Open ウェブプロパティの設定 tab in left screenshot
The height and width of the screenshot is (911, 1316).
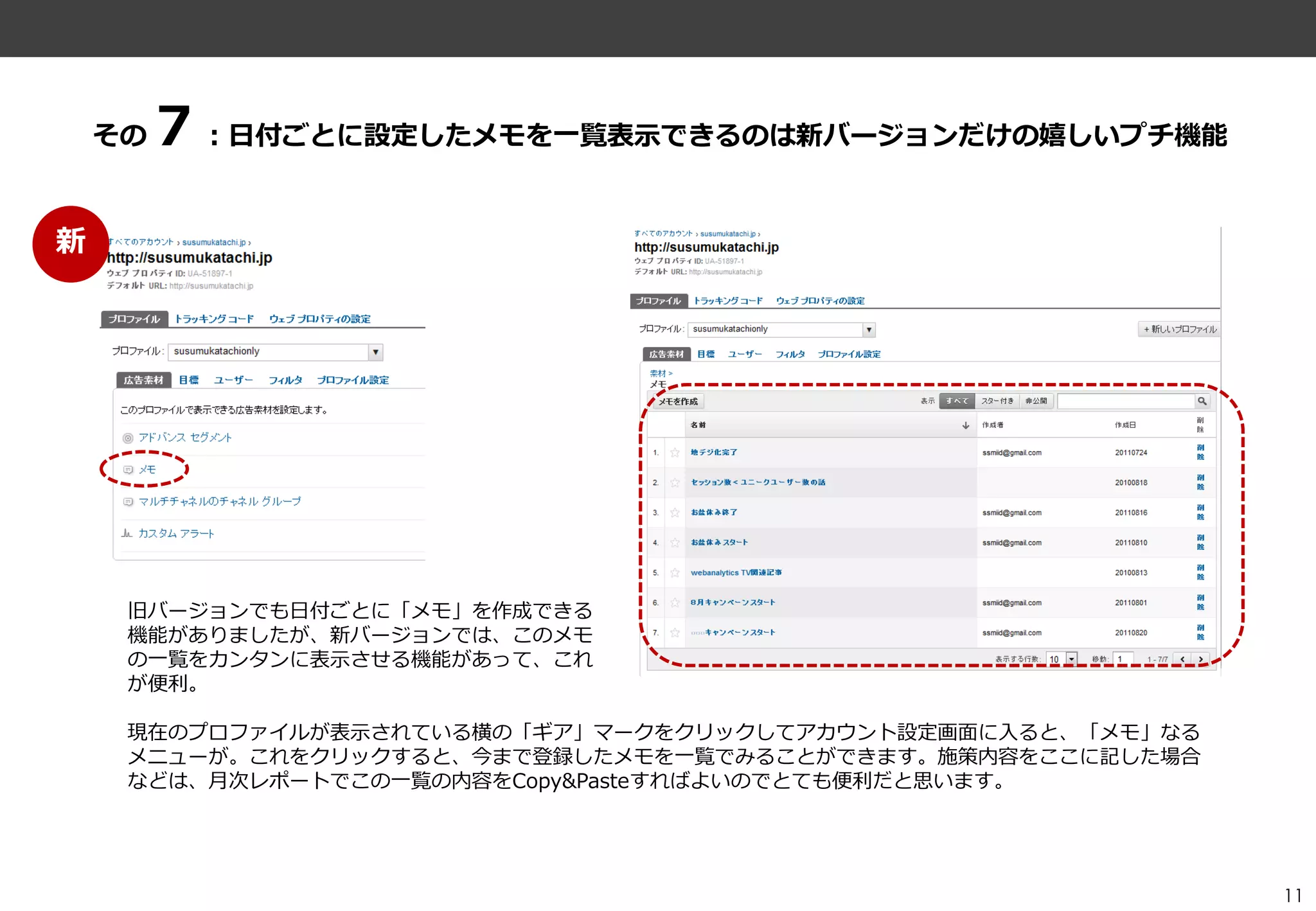(x=320, y=319)
